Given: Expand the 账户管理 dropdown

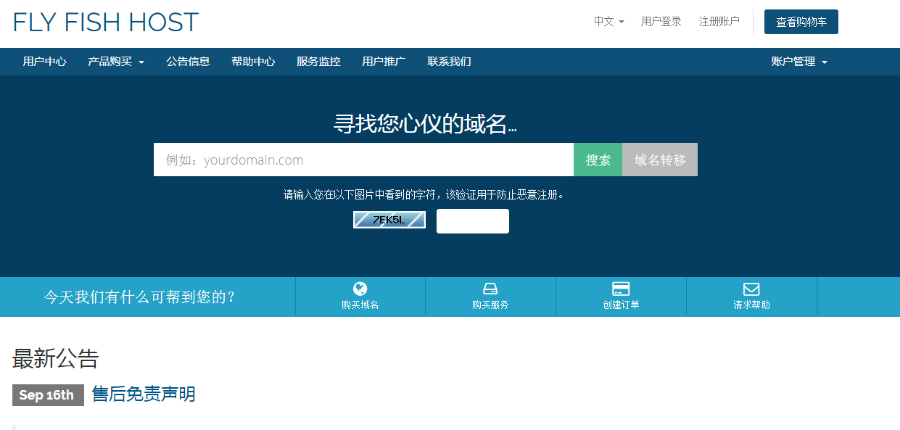Looking at the screenshot, I should click(x=799, y=61).
